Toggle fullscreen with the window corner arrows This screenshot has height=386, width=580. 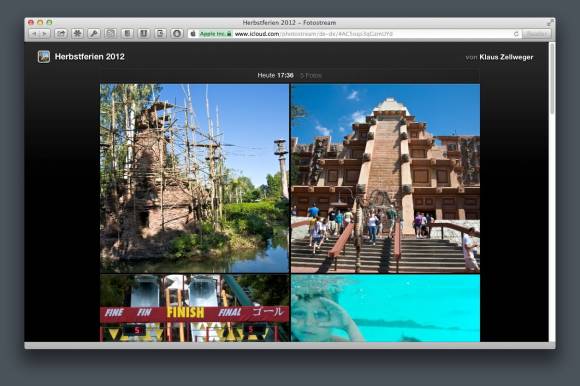550,23
